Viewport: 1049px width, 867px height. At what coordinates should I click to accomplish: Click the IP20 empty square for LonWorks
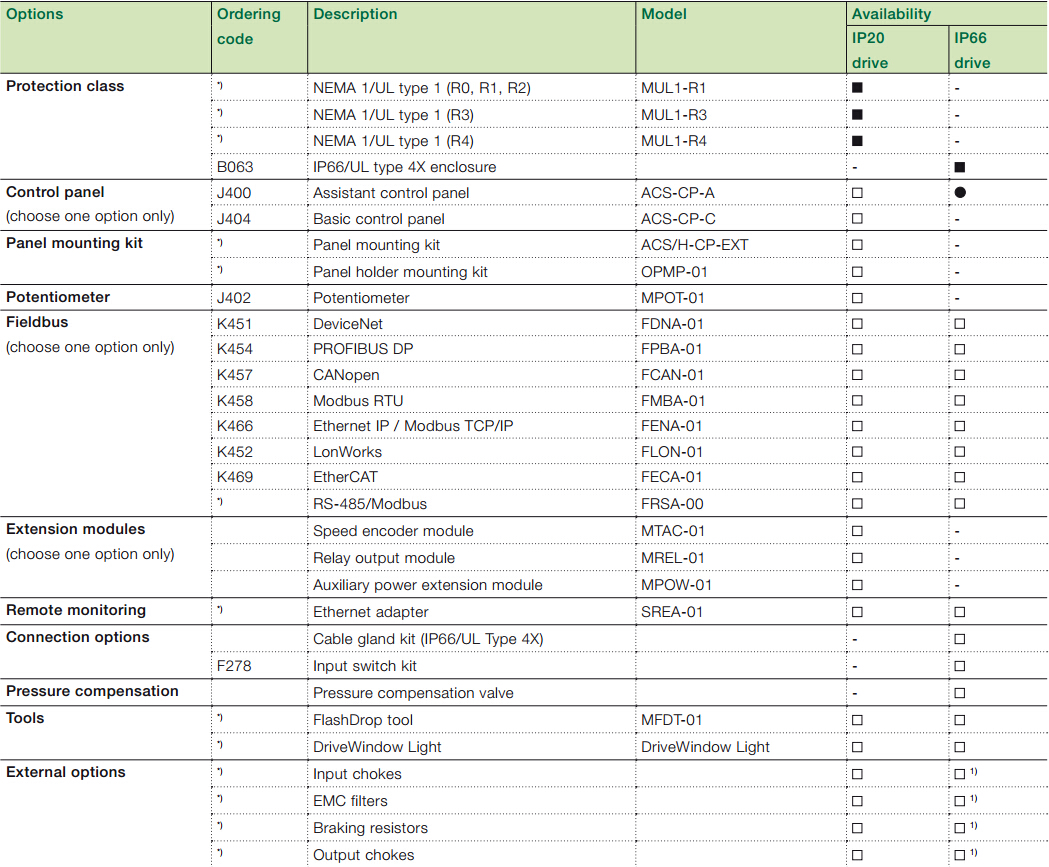pos(857,452)
